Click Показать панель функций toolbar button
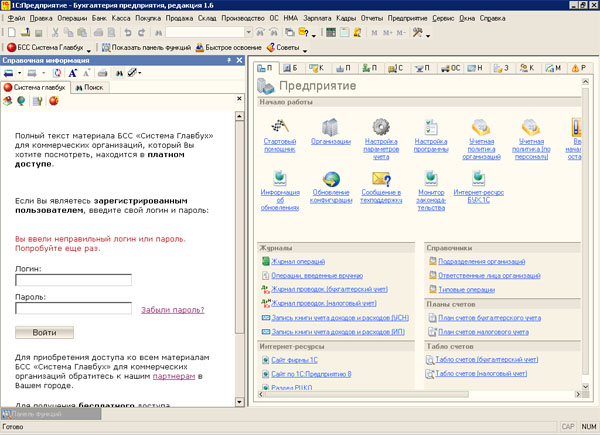The height and width of the screenshot is (435, 600). pos(146,48)
